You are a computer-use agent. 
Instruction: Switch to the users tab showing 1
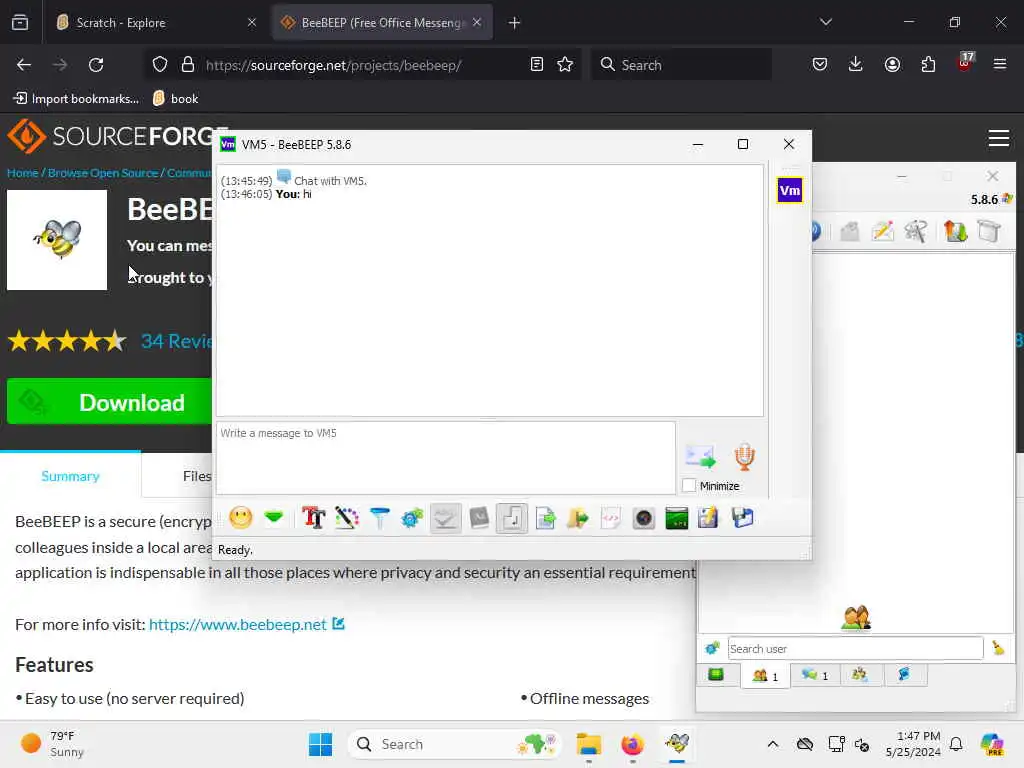pyautogui.click(x=765, y=675)
